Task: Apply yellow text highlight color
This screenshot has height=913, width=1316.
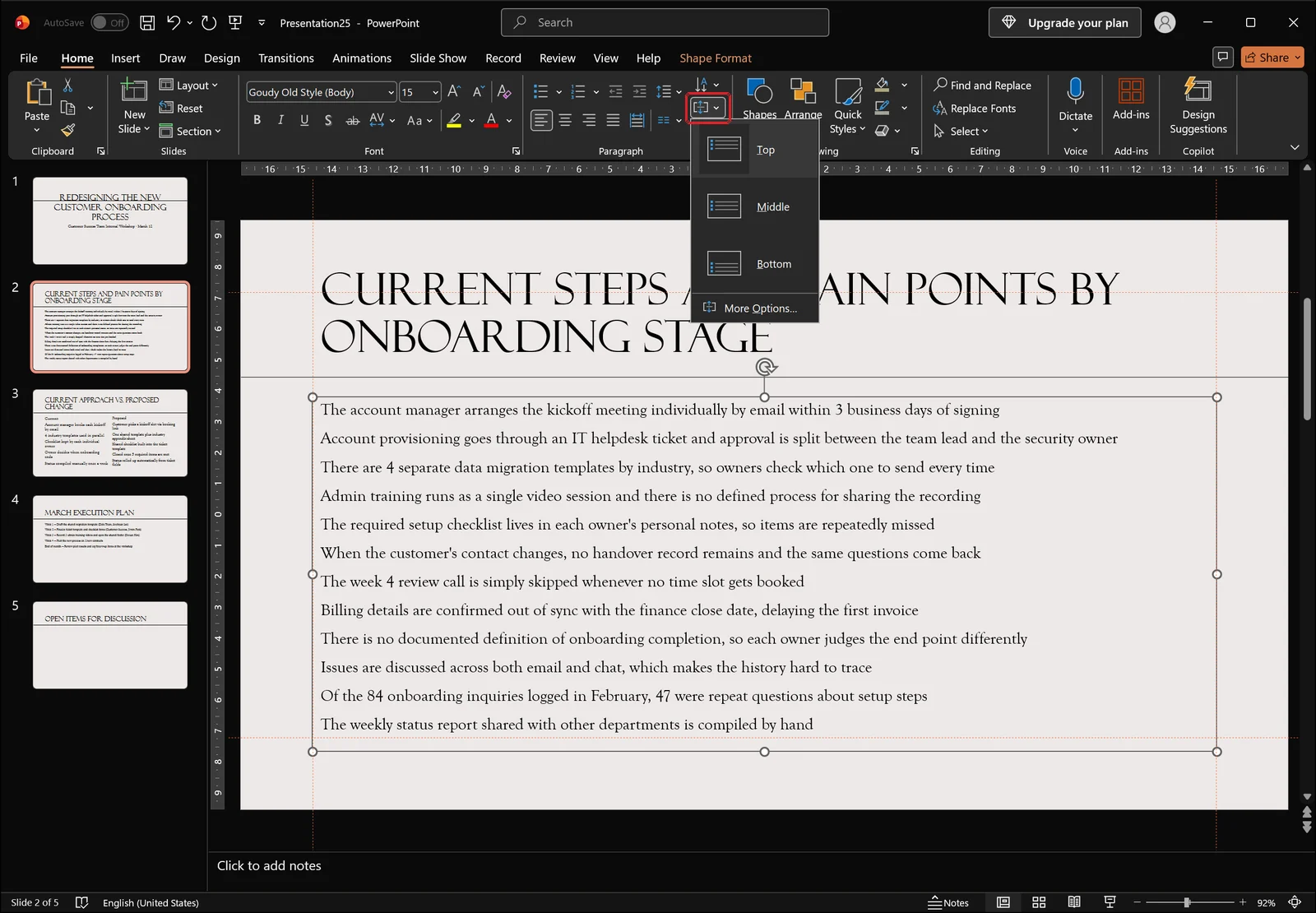Action: click(x=454, y=120)
